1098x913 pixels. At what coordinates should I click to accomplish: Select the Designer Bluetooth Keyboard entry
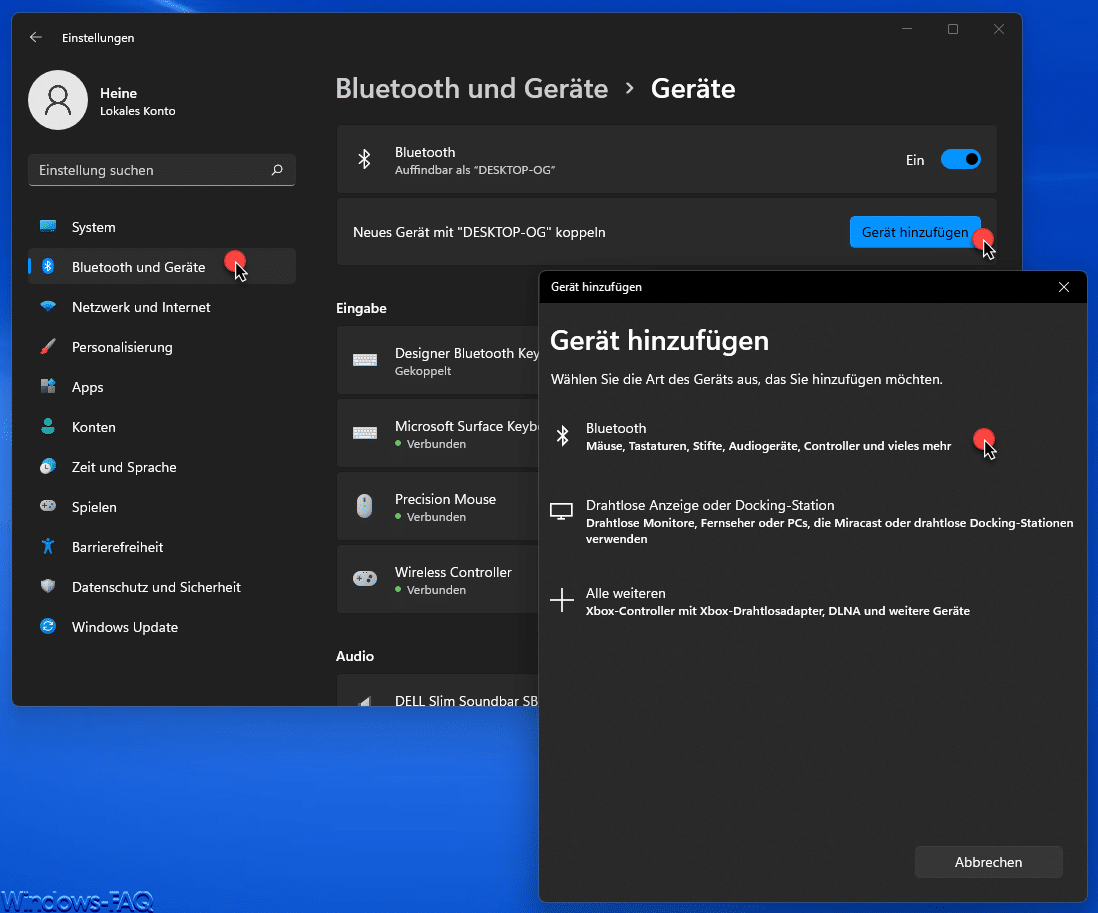click(438, 361)
